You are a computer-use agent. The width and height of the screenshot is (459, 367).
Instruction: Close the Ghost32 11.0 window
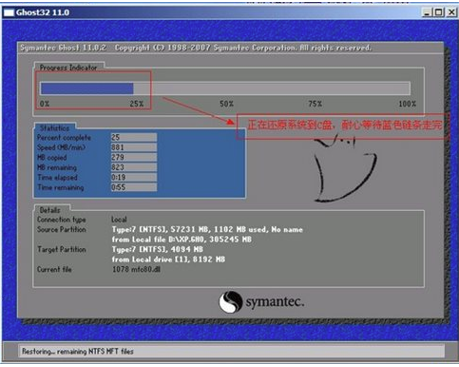coord(451,12)
